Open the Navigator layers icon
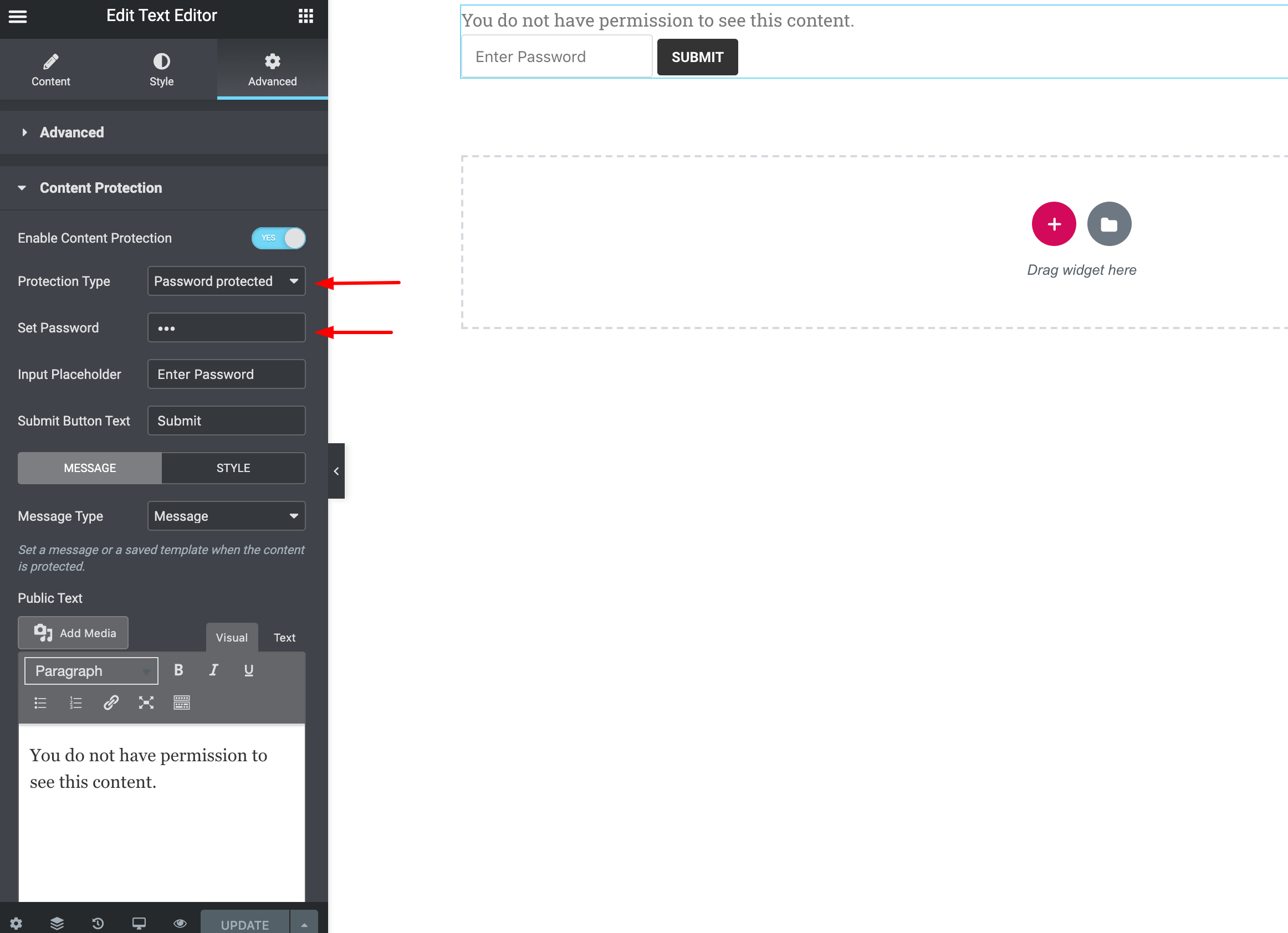This screenshot has width=1288, height=933. [x=57, y=923]
